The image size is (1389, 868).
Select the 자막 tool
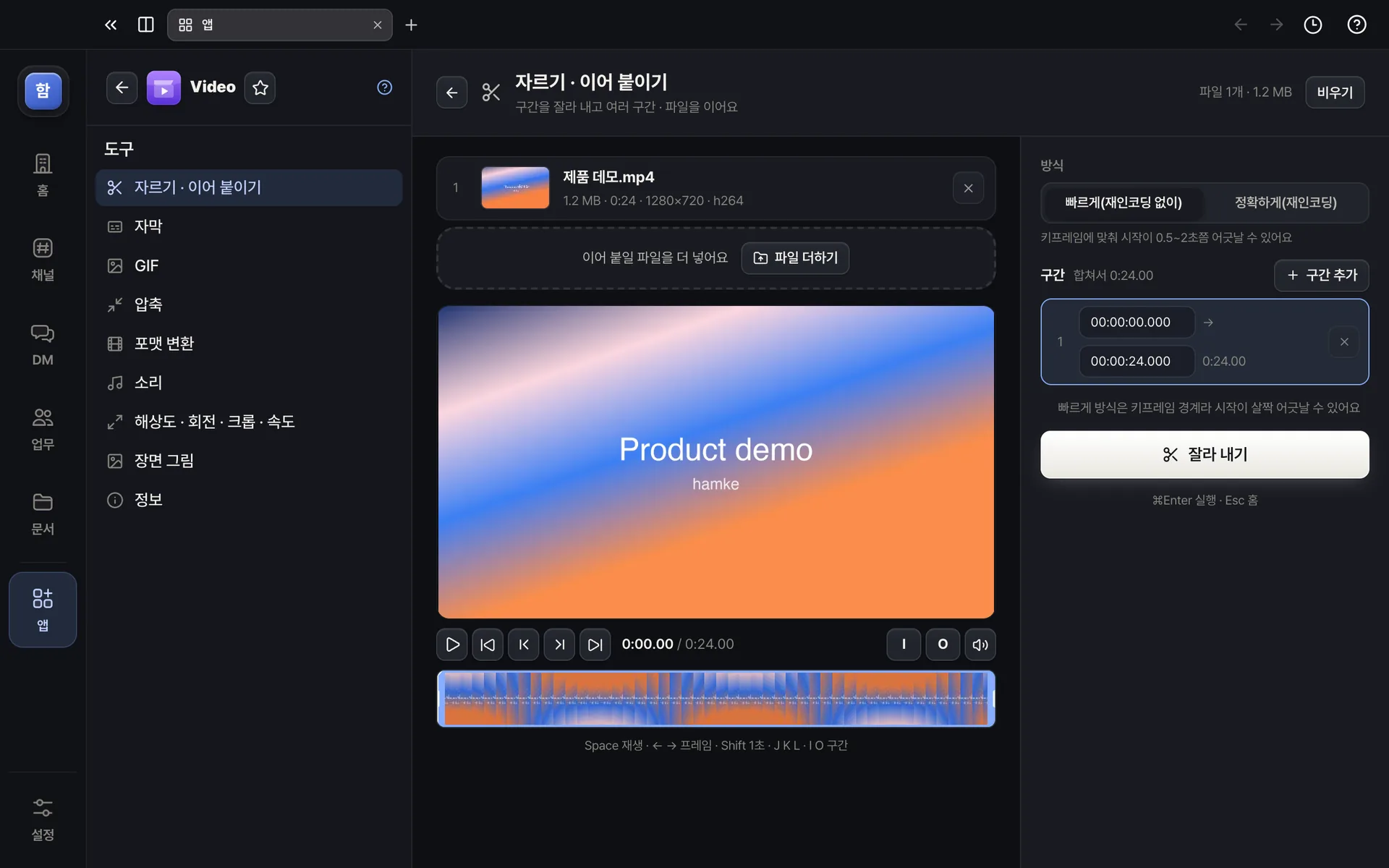point(249,226)
